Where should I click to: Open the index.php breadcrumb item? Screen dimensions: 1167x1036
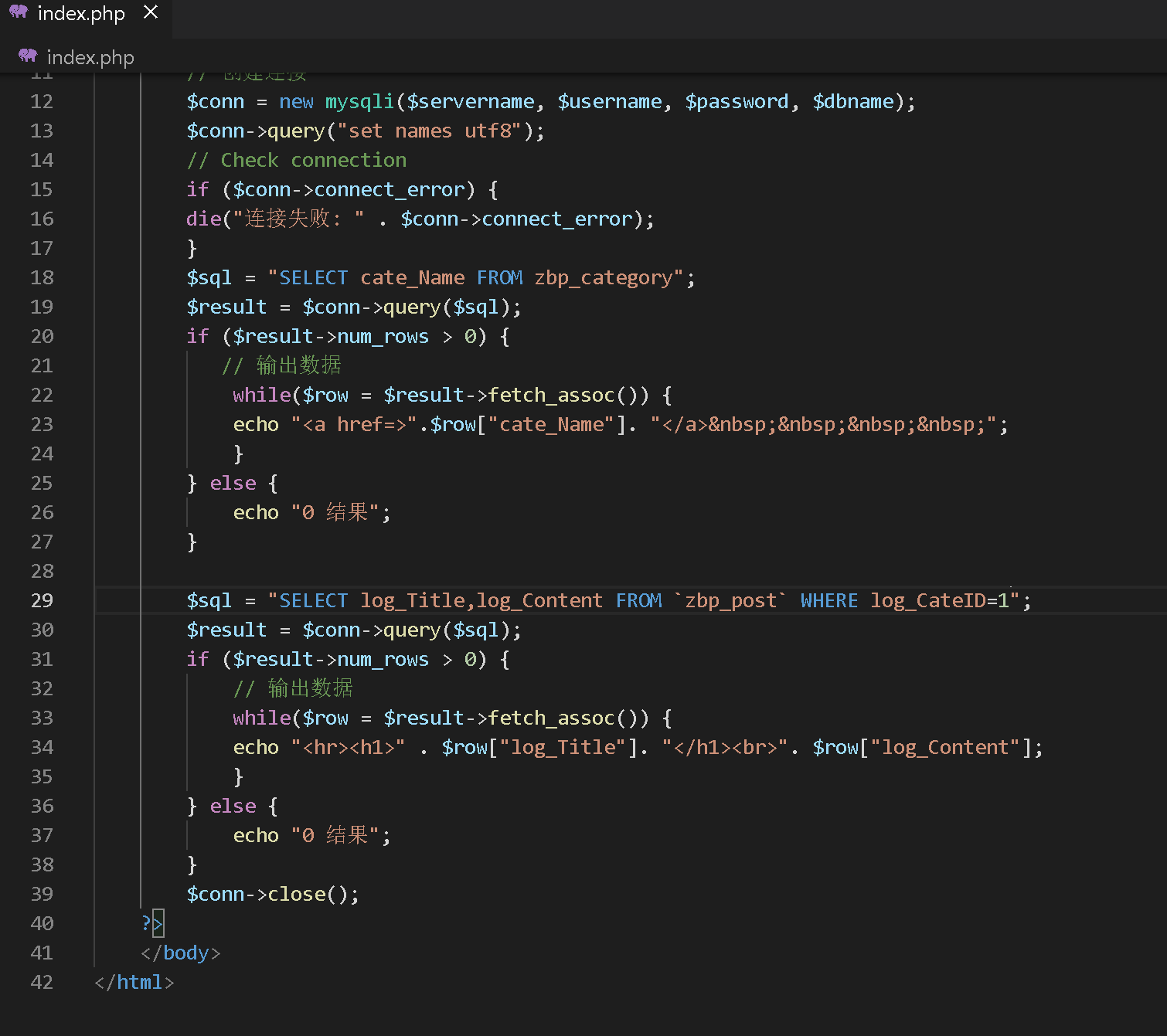pyautogui.click(x=90, y=57)
